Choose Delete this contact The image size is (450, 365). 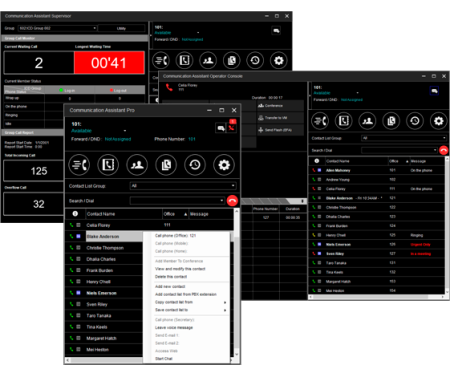pos(171,277)
